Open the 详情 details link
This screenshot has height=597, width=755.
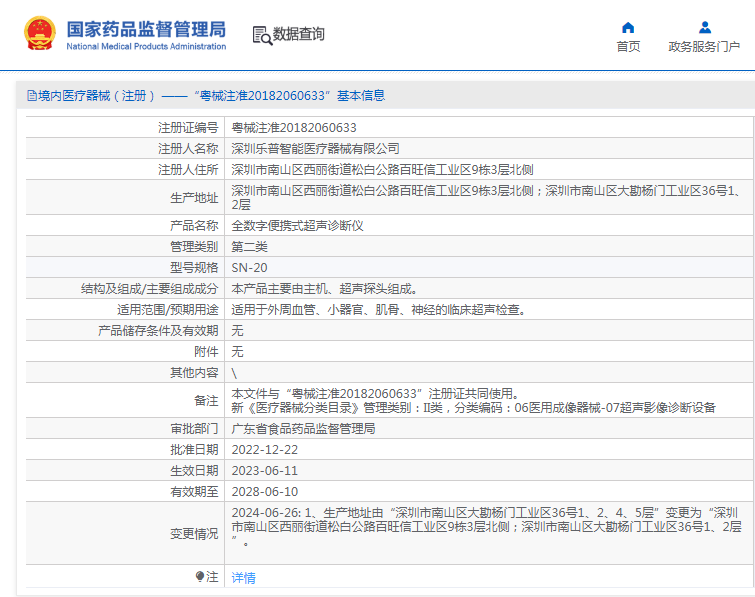[x=244, y=578]
